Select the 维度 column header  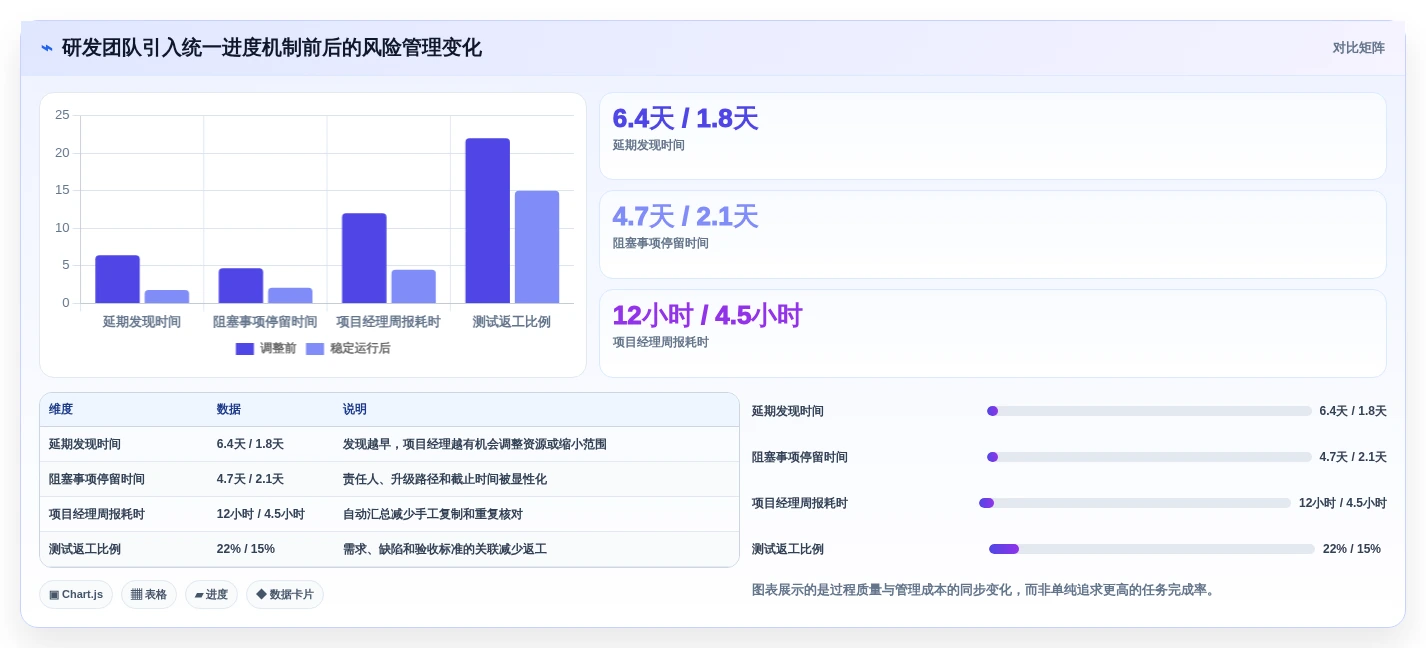point(61,409)
